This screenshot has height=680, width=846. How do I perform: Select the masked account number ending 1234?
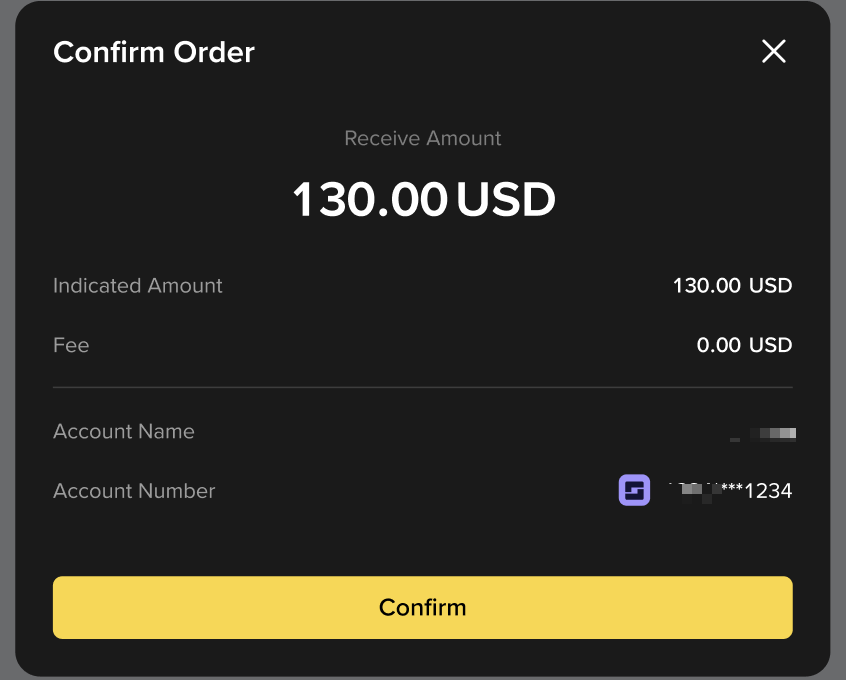[x=730, y=491]
